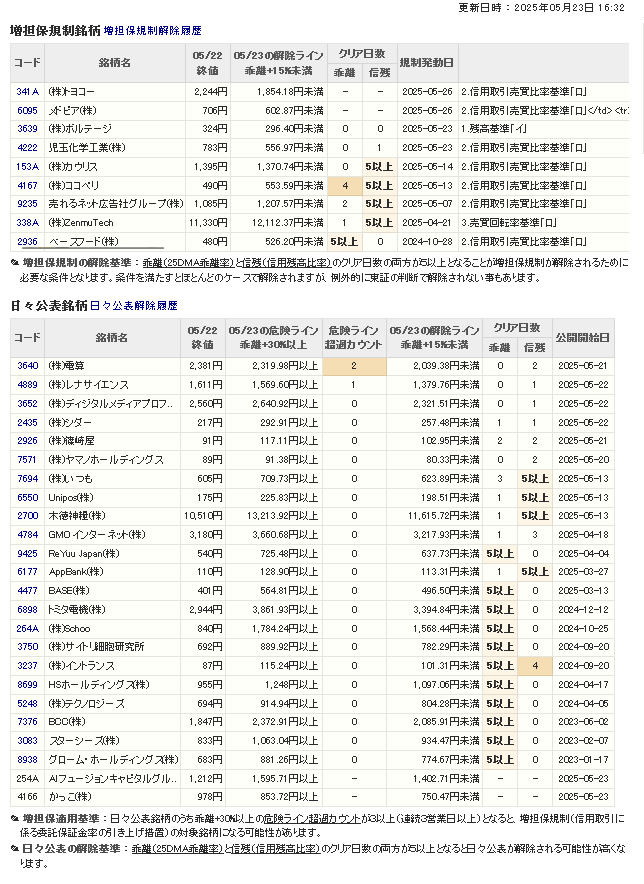The image size is (644, 884).
Task: Open stock code 2700 link
Action: pyautogui.click(x=27, y=516)
